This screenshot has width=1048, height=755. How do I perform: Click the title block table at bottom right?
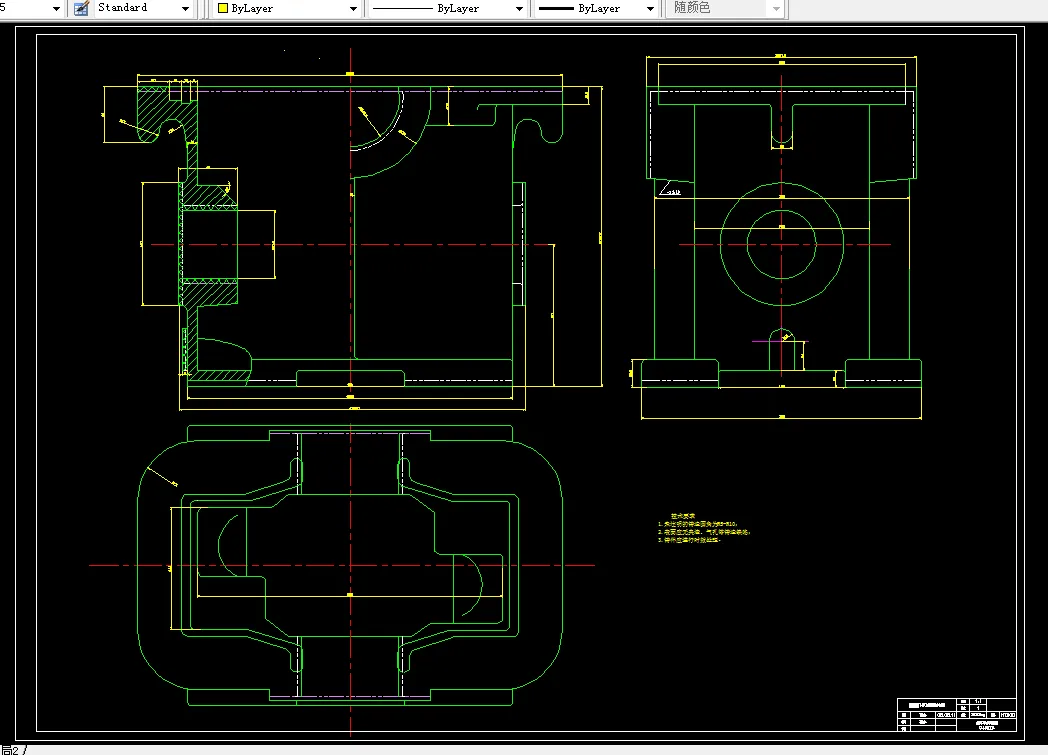tap(956, 714)
